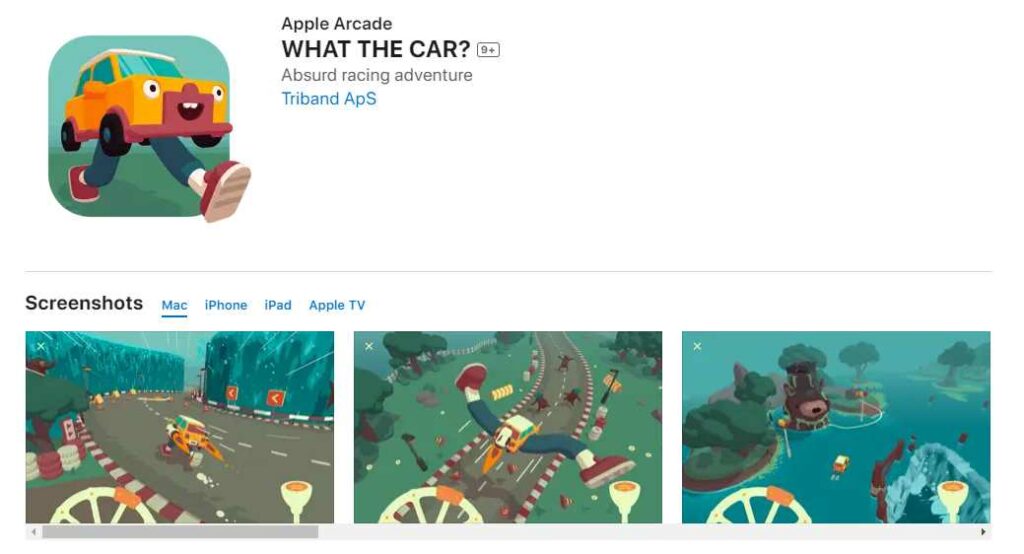Screen dimensions: 1024x554
Task: Switch to the iPhone screenshots tab
Action: click(x=226, y=305)
